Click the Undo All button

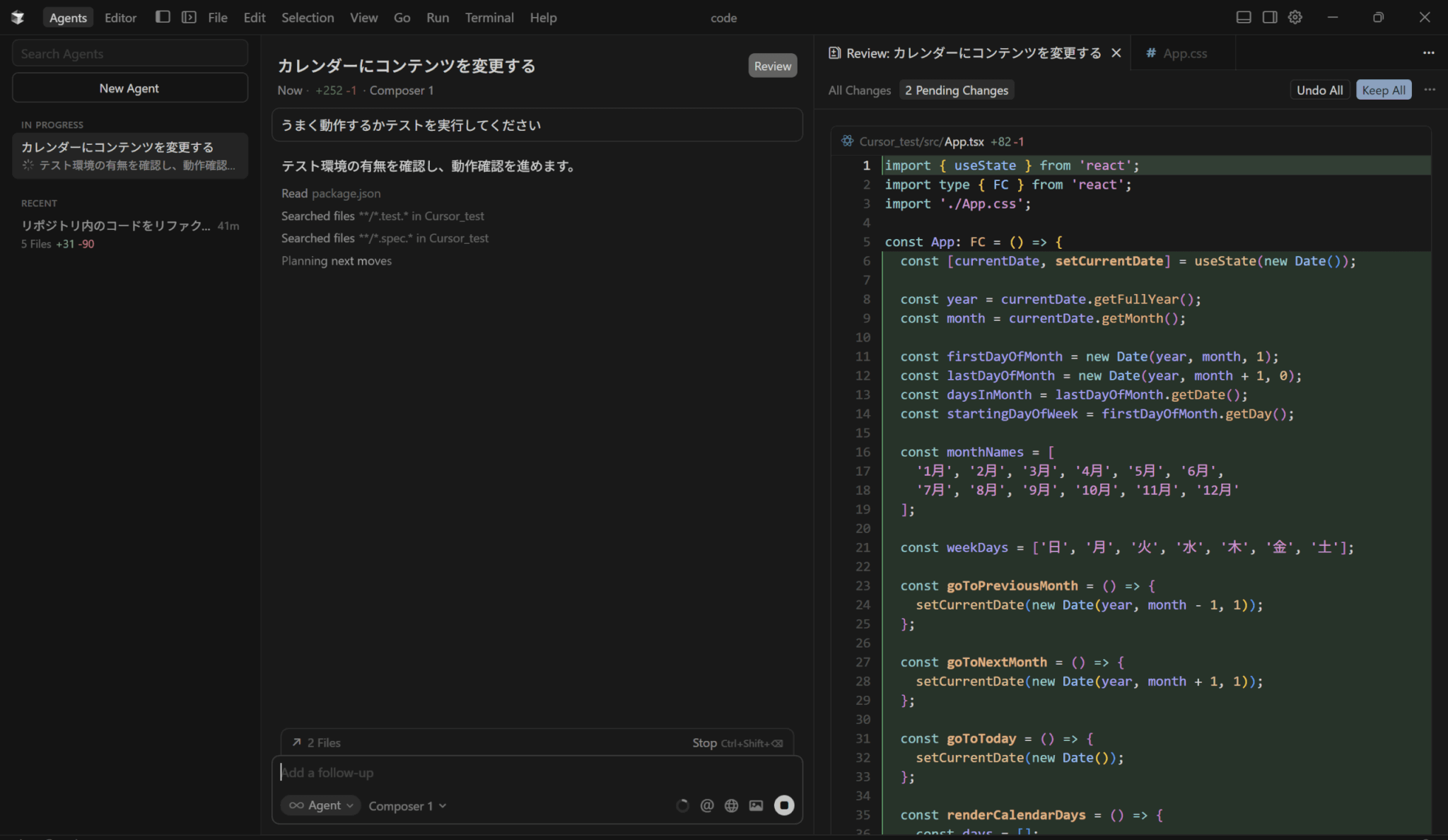[1319, 90]
